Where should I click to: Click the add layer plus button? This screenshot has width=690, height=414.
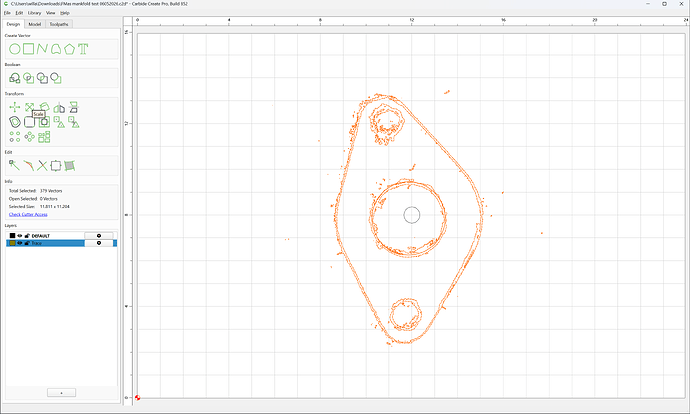coord(61,392)
